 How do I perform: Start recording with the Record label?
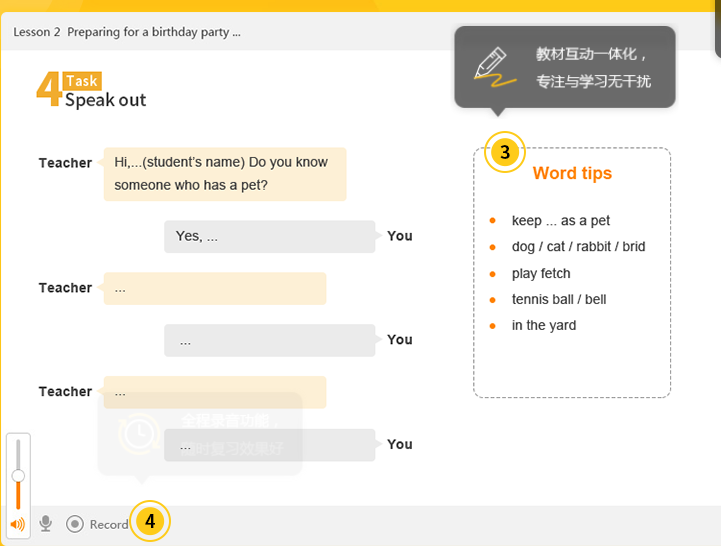pyautogui.click(x=109, y=524)
